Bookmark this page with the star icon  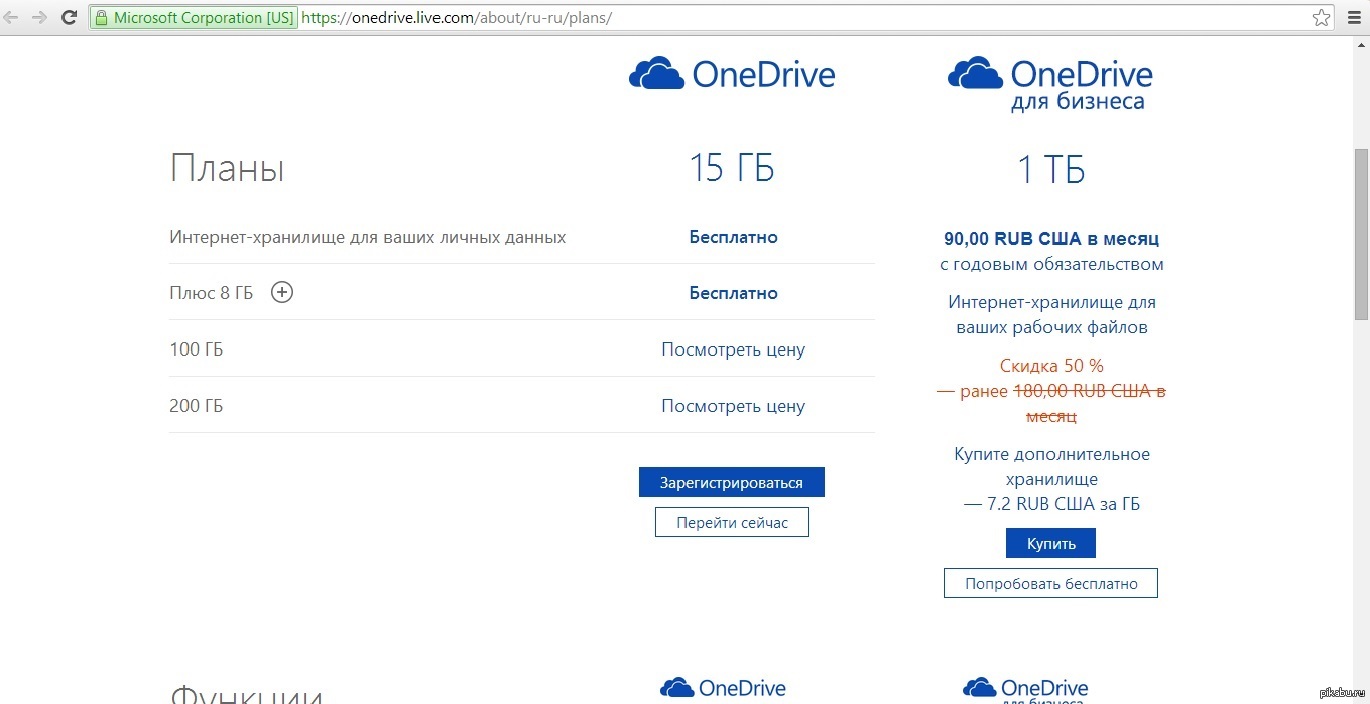(x=1321, y=18)
